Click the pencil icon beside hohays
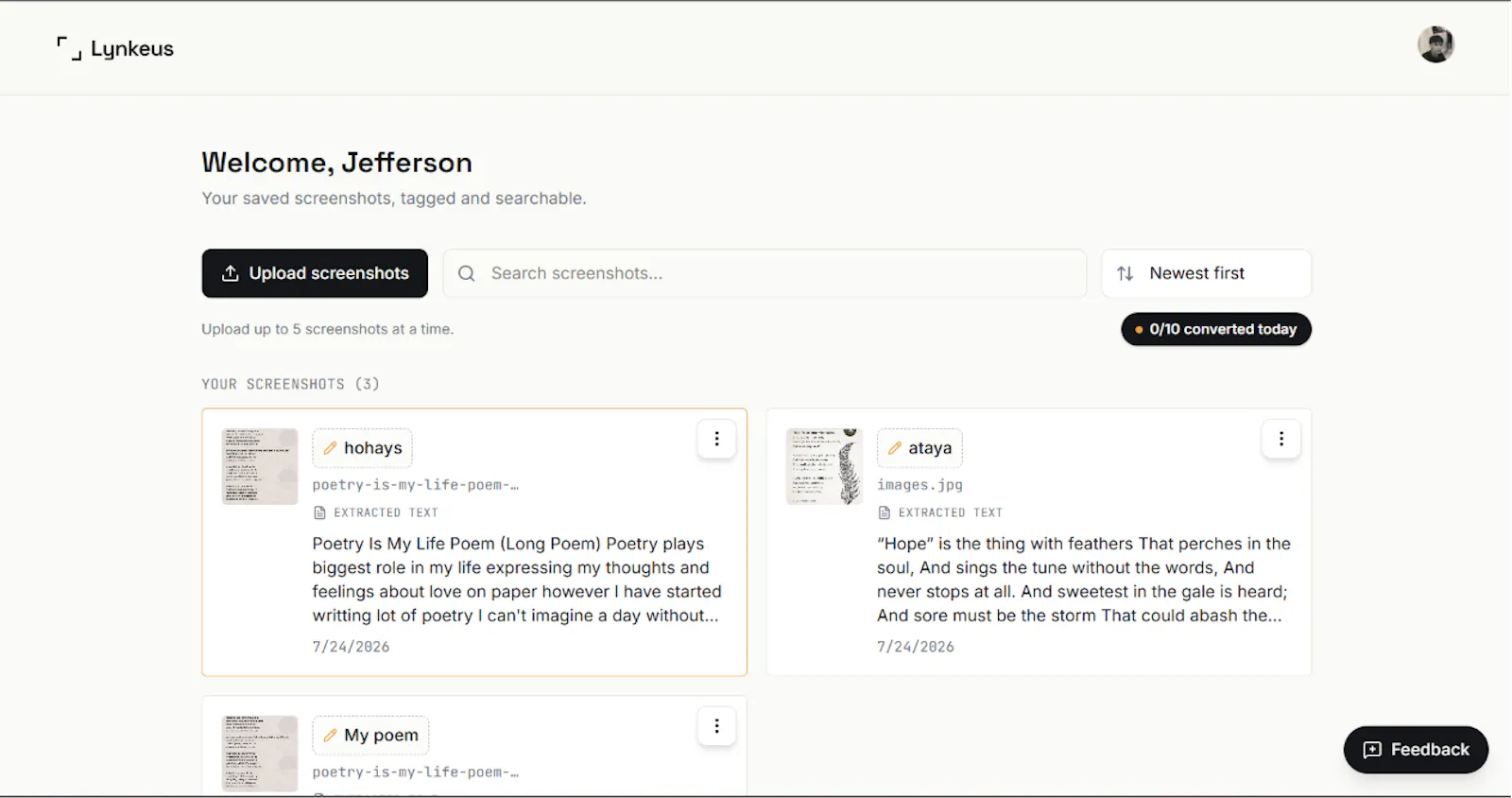The width and height of the screenshot is (1512, 798). click(330, 448)
